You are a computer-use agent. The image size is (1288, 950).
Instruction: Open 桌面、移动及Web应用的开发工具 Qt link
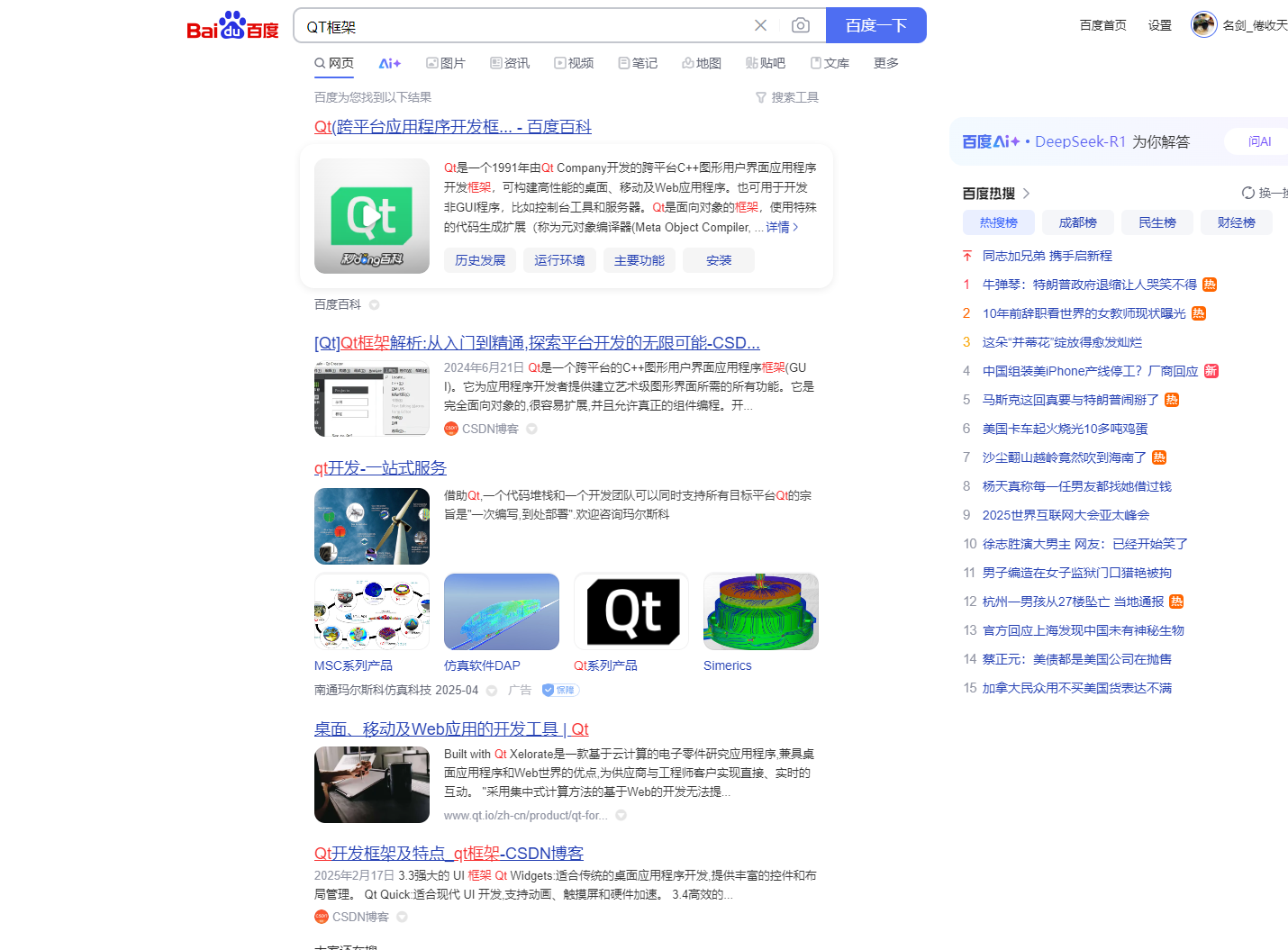[x=451, y=729]
